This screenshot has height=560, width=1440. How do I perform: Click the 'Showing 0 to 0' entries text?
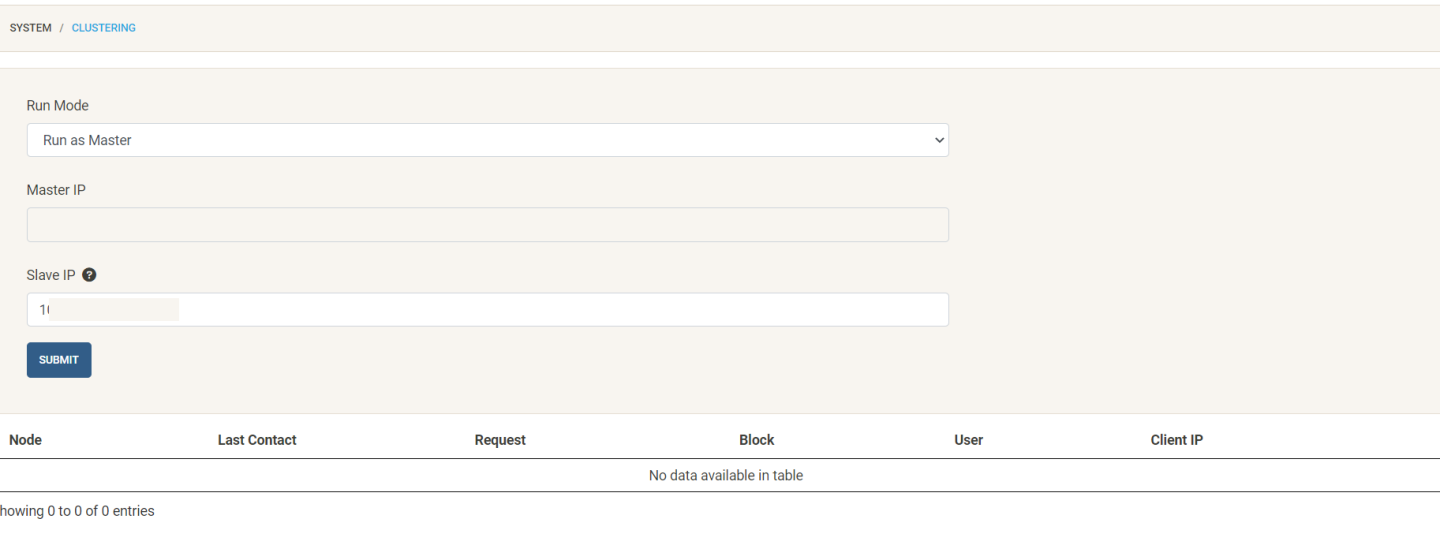[77, 511]
